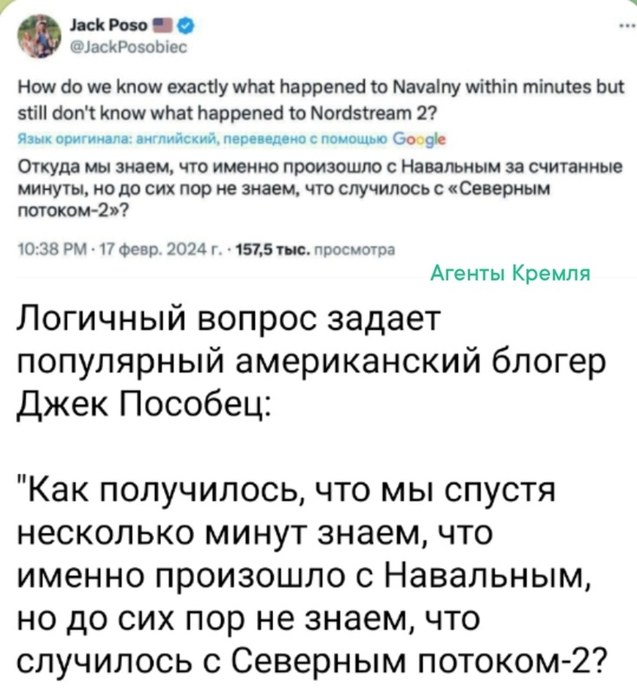The width and height of the screenshot is (637, 699).
Task: Click the 17 февр. 2024 г. date
Action: click(x=116, y=250)
